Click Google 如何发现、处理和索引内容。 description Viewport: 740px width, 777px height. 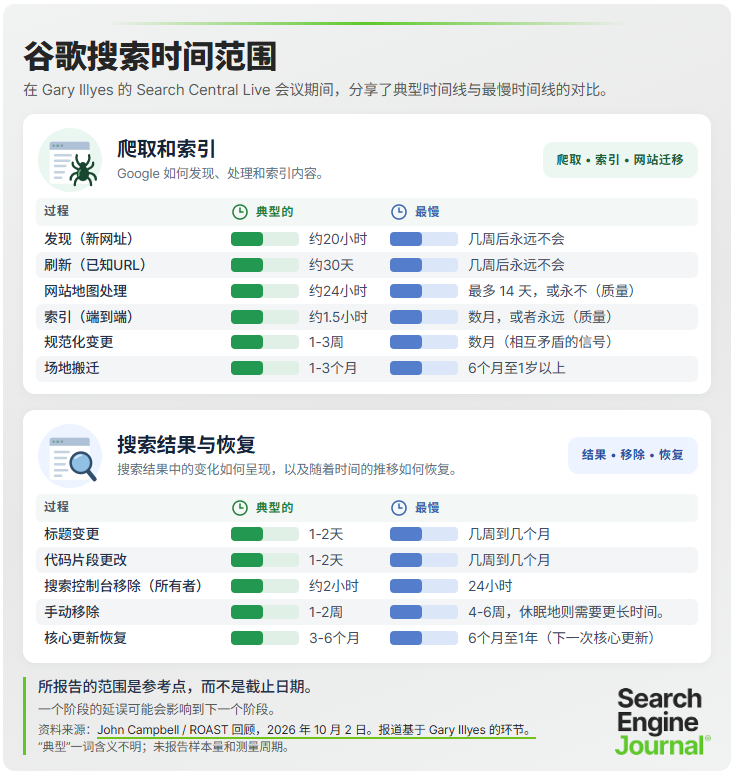click(x=221, y=173)
